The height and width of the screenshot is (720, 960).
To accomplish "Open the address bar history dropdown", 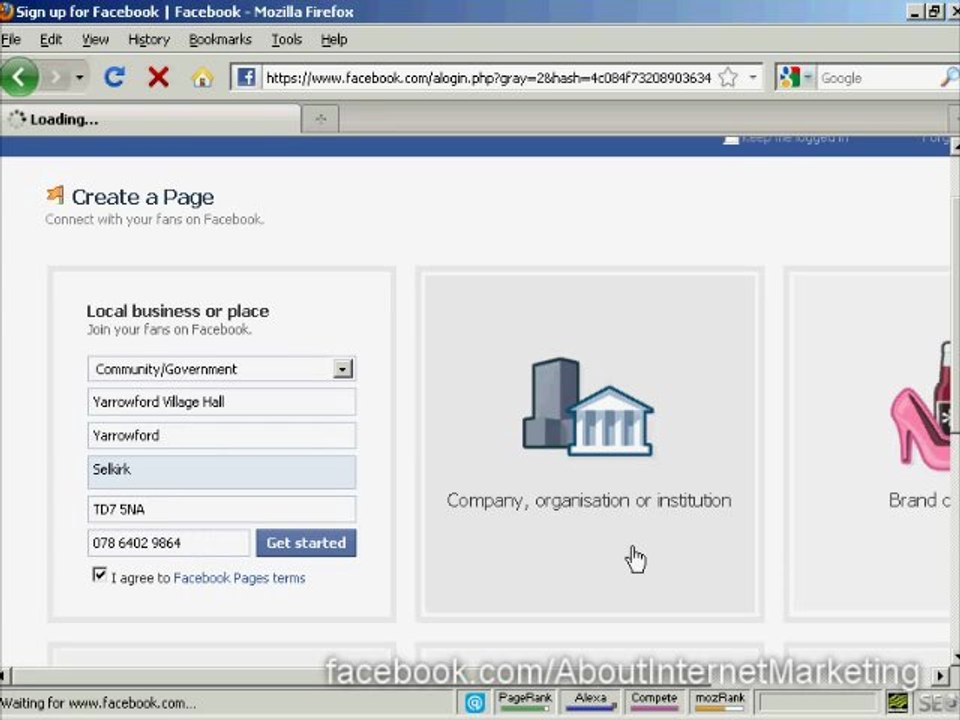I will (752, 78).
